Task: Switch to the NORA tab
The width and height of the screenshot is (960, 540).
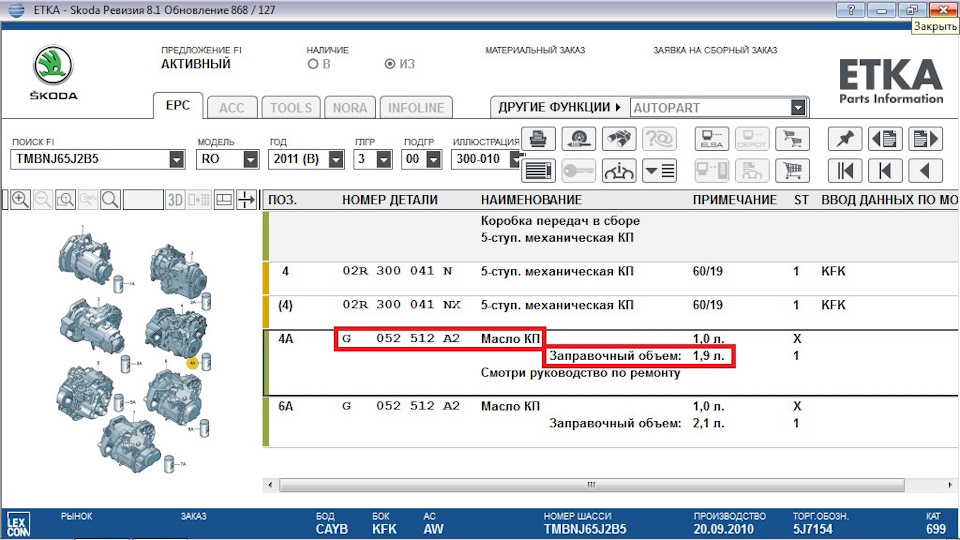Action: pos(350,108)
